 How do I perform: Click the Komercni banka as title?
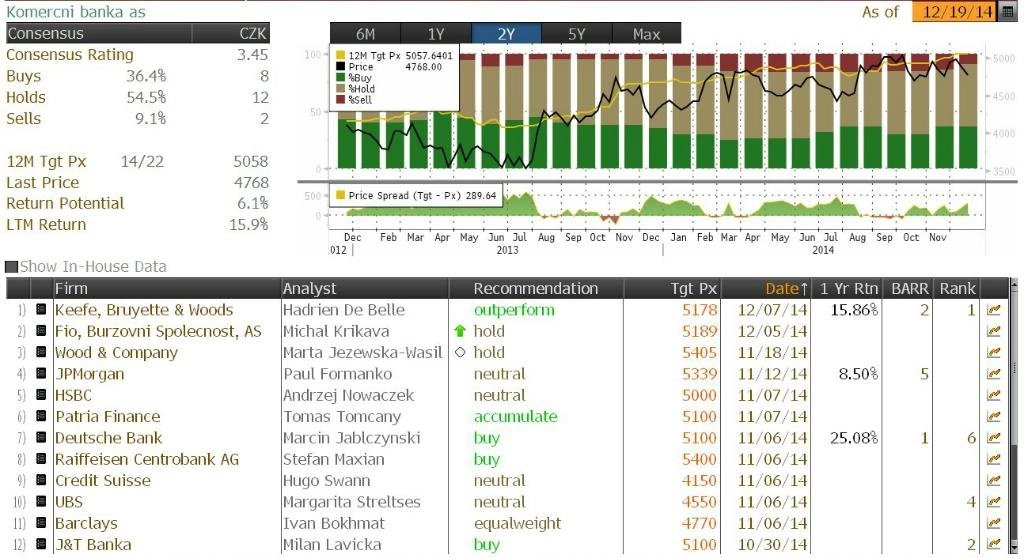tap(76, 12)
